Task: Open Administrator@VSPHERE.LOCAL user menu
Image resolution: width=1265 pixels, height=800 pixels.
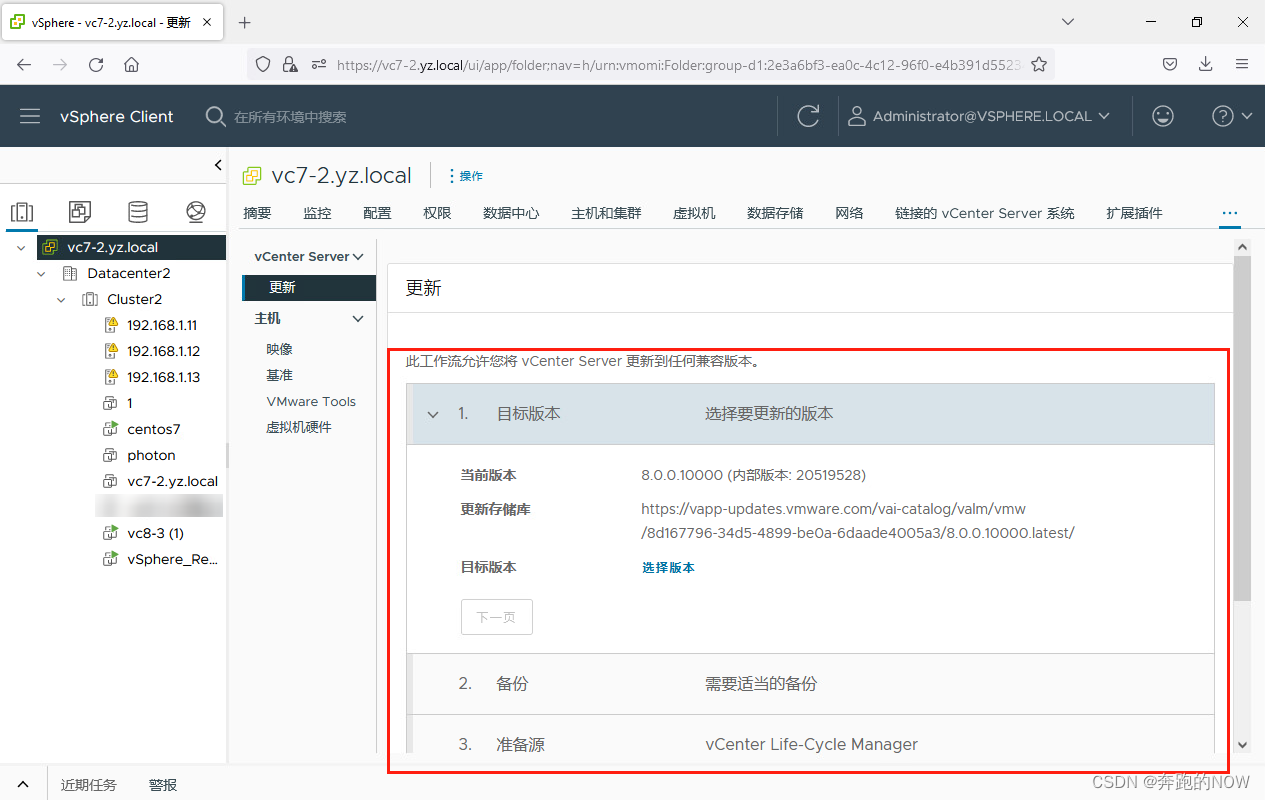Action: point(979,116)
